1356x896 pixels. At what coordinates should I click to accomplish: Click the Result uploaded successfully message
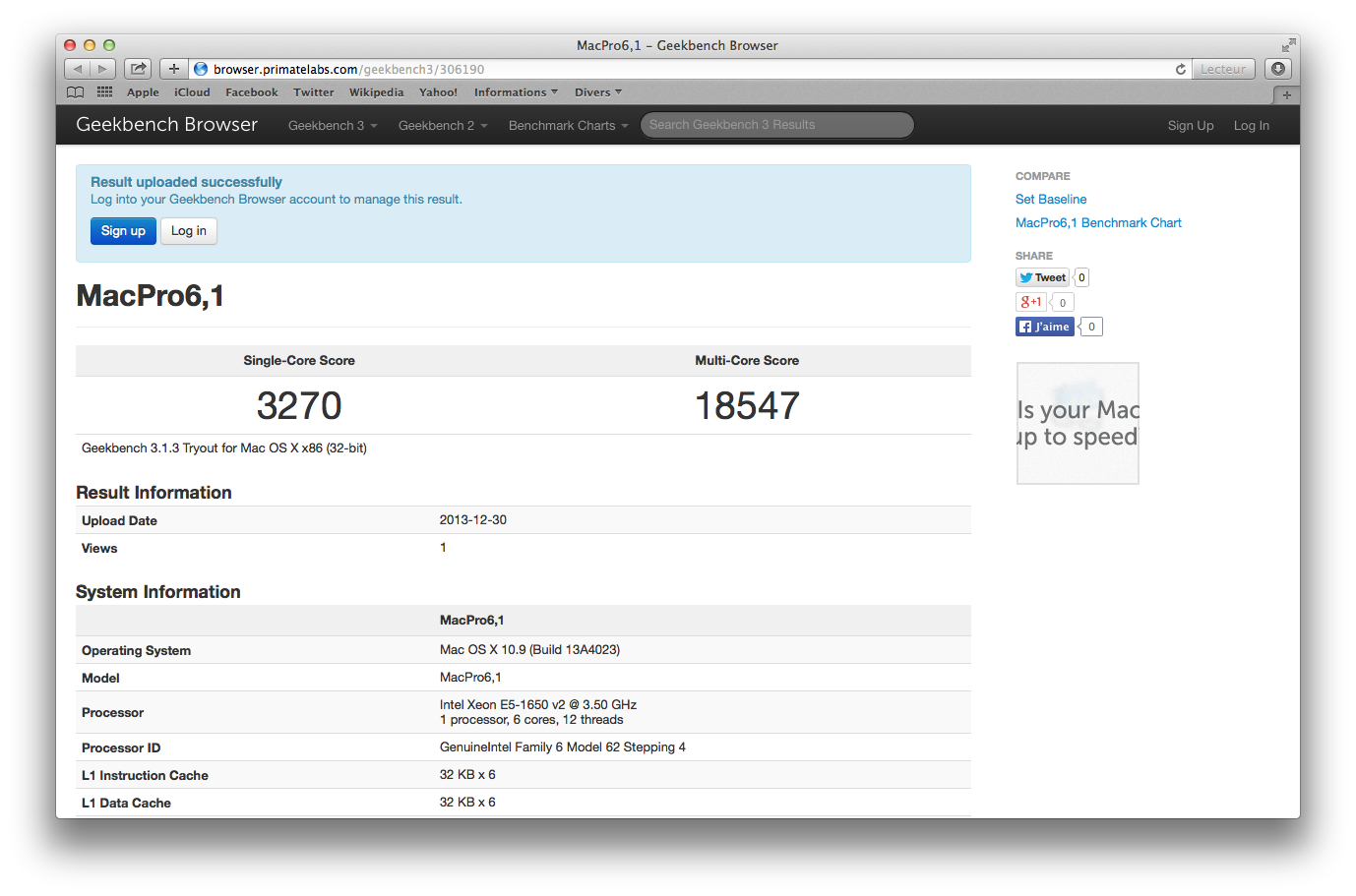186,182
